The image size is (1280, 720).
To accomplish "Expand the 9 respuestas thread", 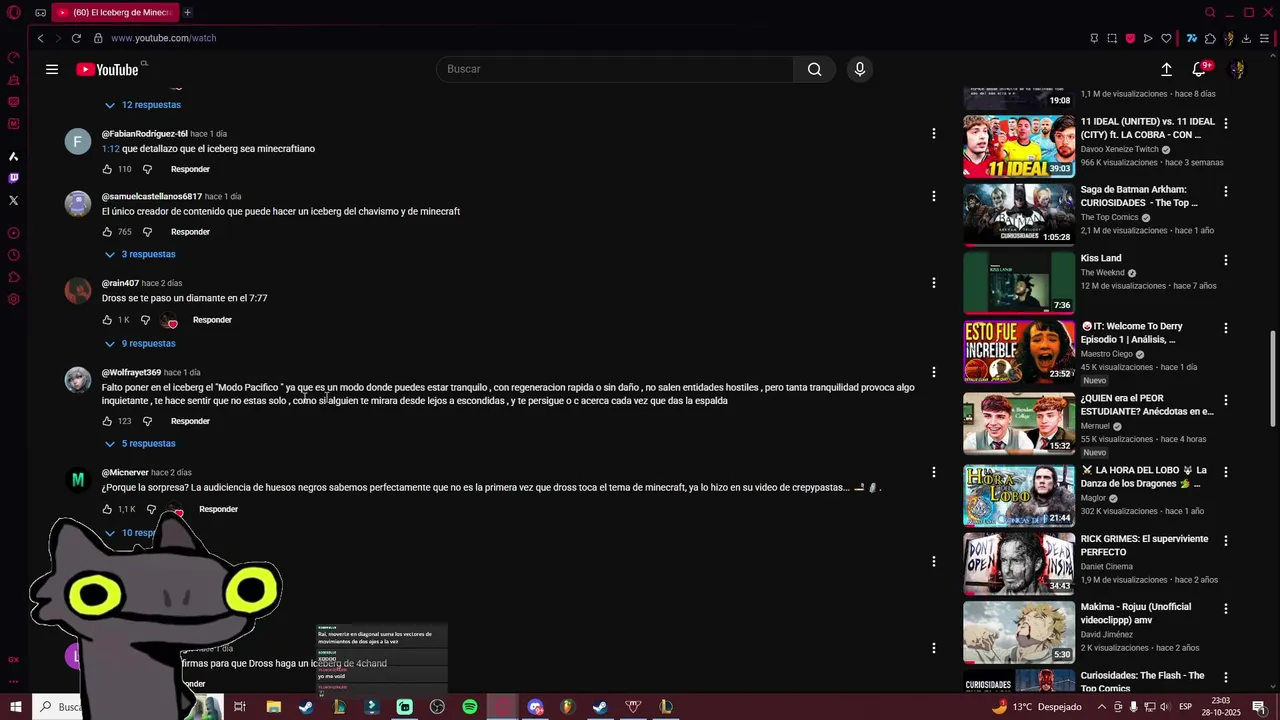I will pos(140,343).
